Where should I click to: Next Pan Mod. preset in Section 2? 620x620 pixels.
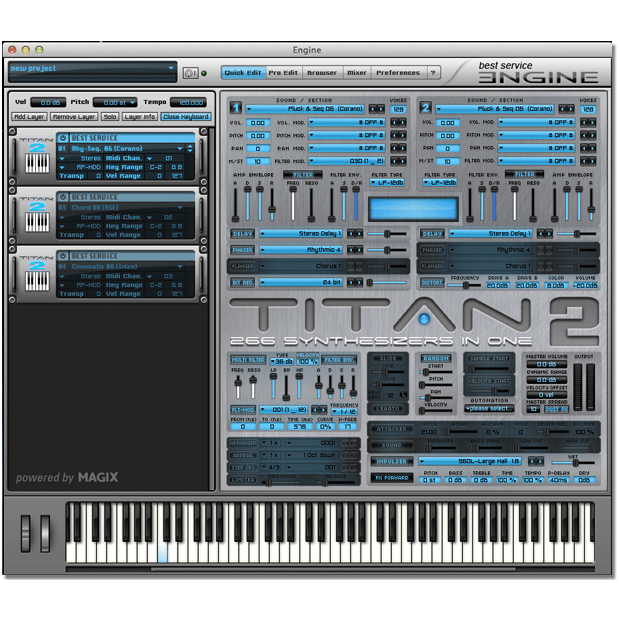pos(592,148)
